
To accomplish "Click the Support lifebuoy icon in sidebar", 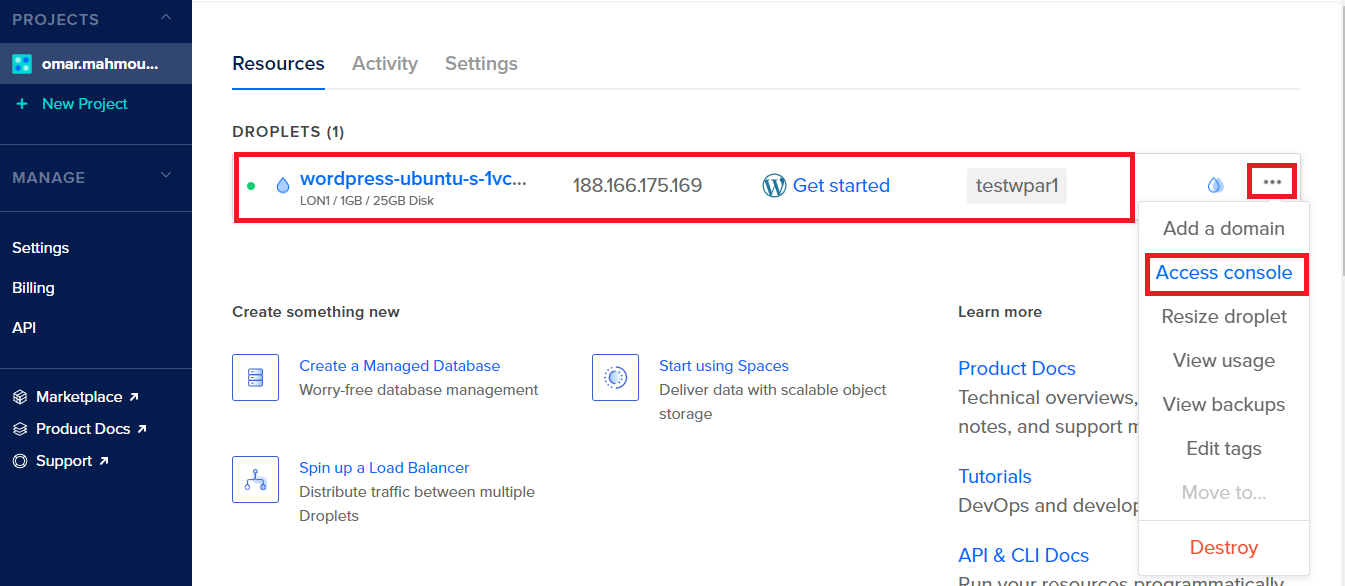I will pos(20,461).
